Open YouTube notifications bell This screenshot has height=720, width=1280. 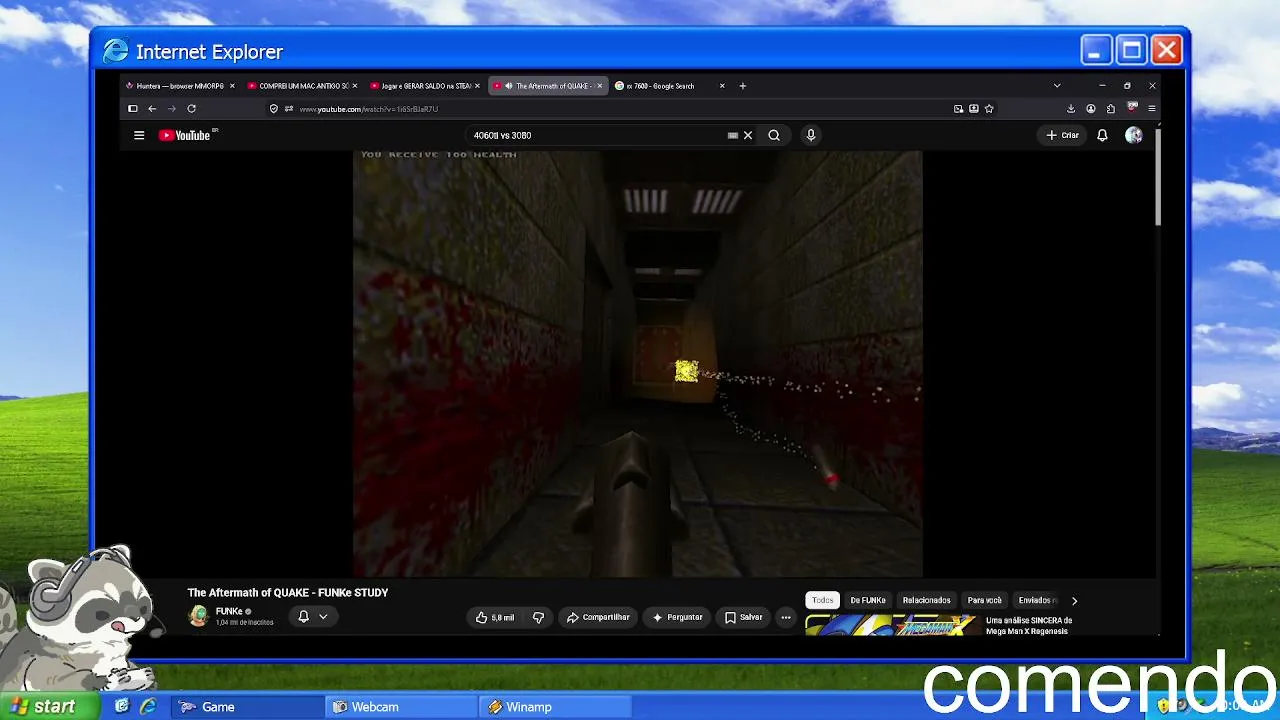click(1102, 135)
